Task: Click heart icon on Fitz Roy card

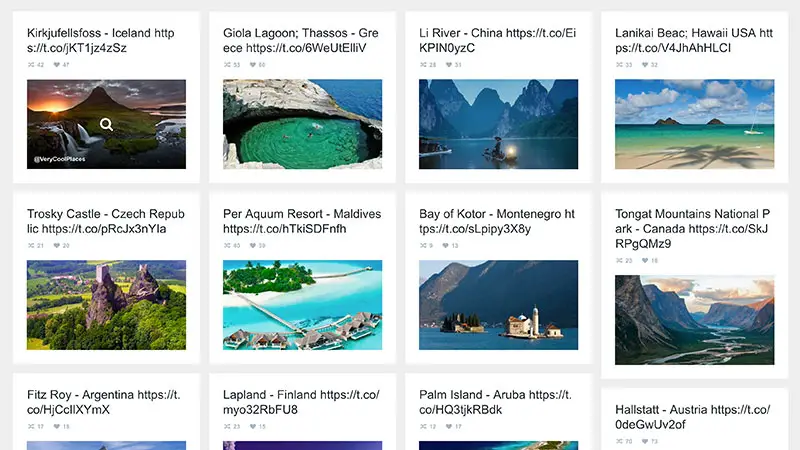Action: click(x=57, y=427)
